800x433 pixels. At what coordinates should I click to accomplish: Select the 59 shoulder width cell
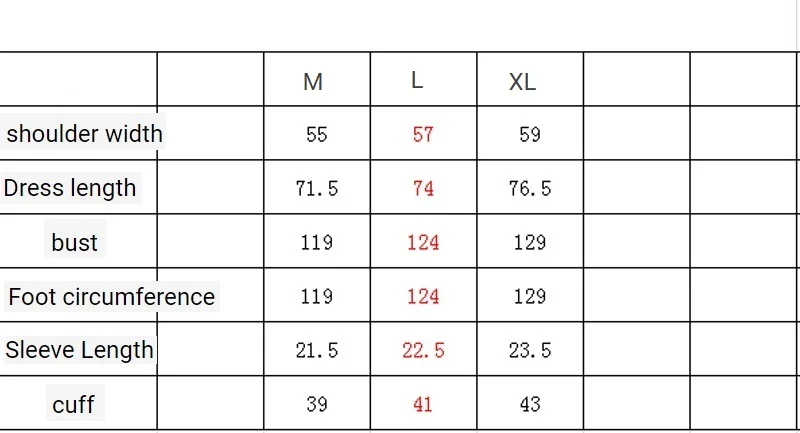point(530,135)
